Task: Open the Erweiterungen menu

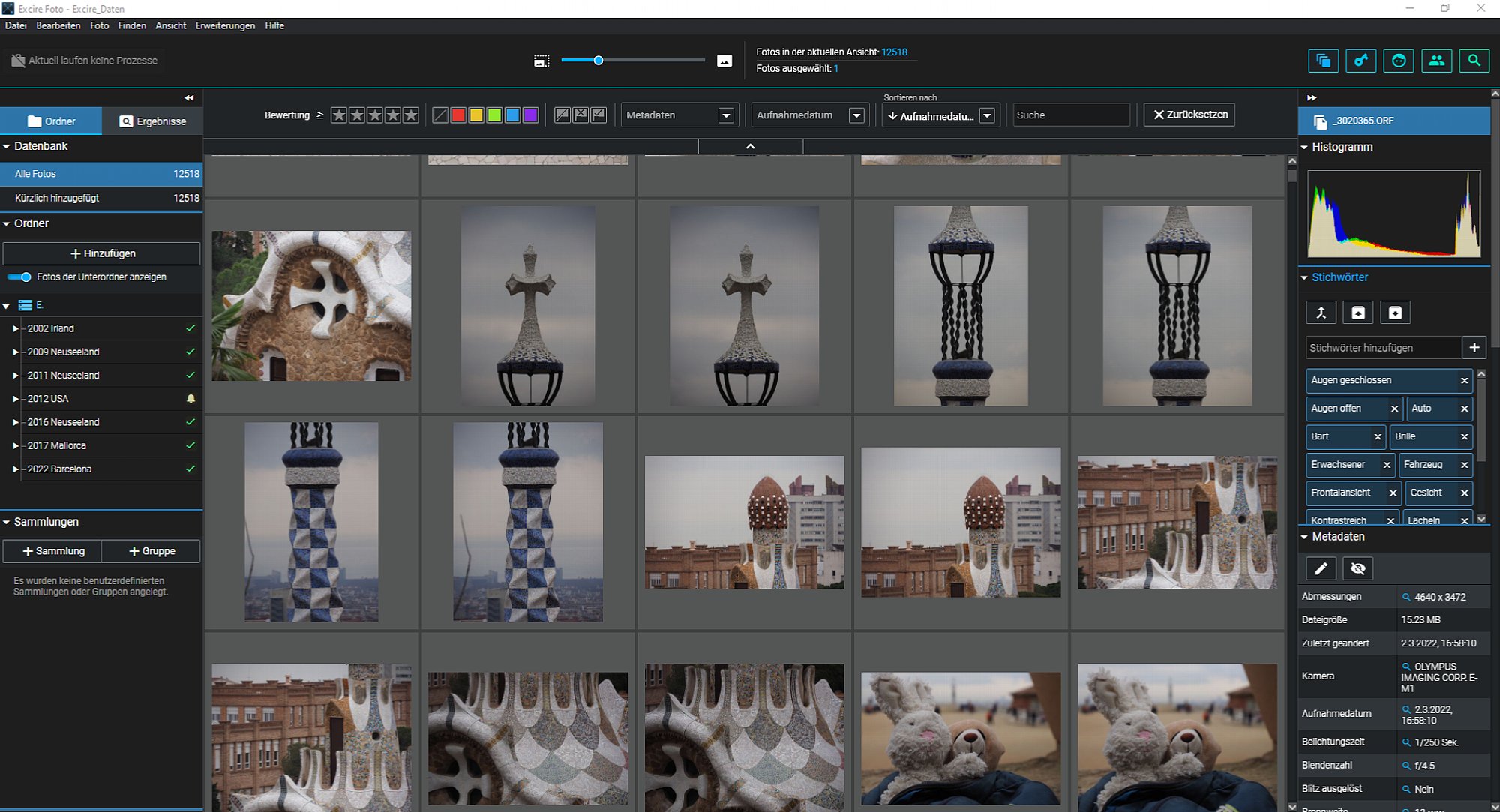Action: 225,25
